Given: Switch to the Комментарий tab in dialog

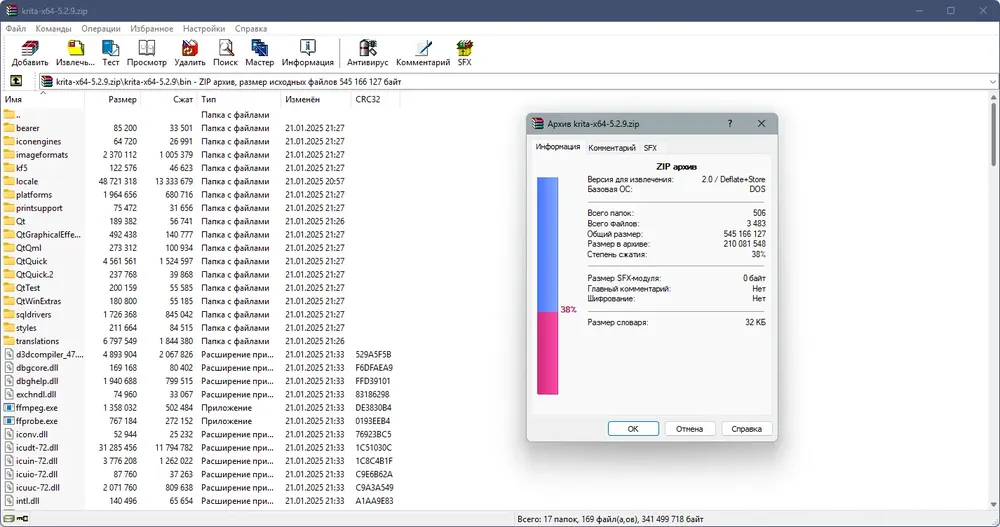Looking at the screenshot, I should (612, 147).
